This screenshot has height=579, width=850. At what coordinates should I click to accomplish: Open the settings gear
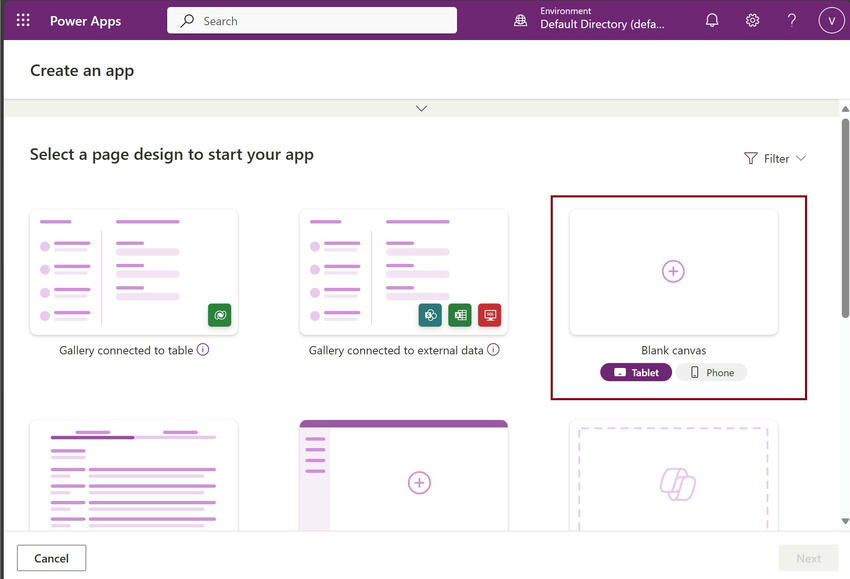pyautogui.click(x=752, y=21)
